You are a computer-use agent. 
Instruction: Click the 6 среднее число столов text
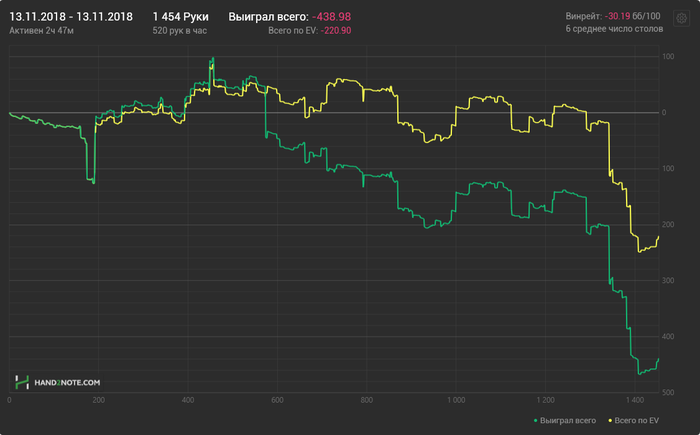[614, 29]
